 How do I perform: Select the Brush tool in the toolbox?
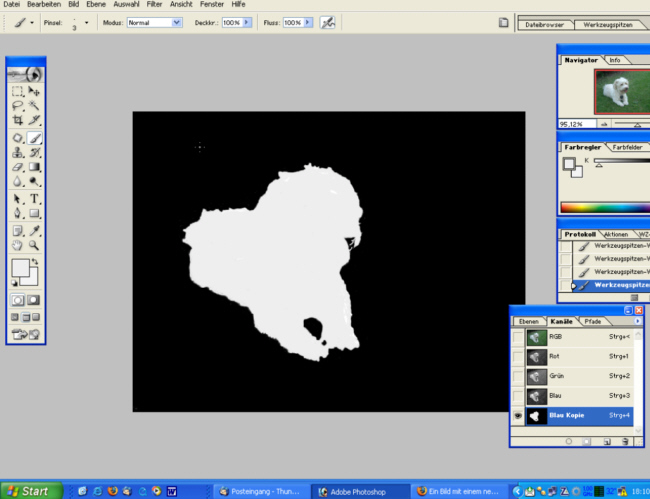pyautogui.click(x=35, y=137)
